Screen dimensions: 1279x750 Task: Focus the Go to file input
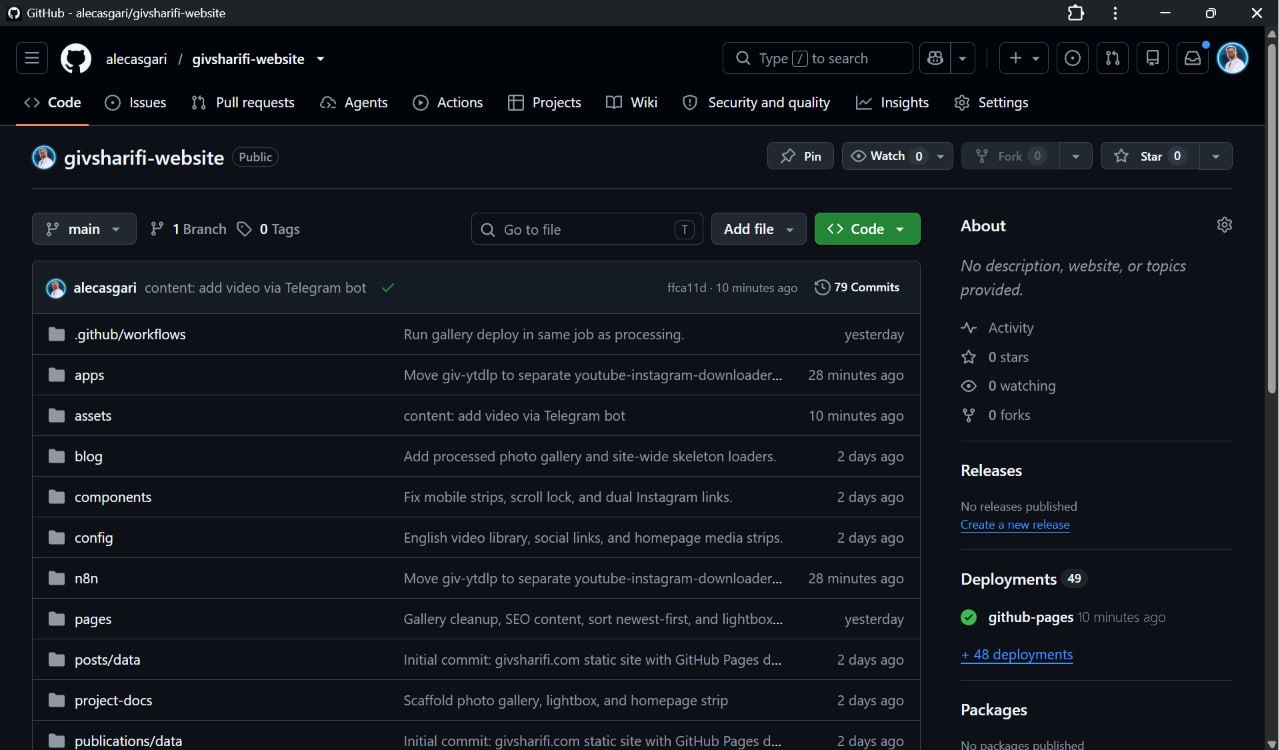click(587, 229)
